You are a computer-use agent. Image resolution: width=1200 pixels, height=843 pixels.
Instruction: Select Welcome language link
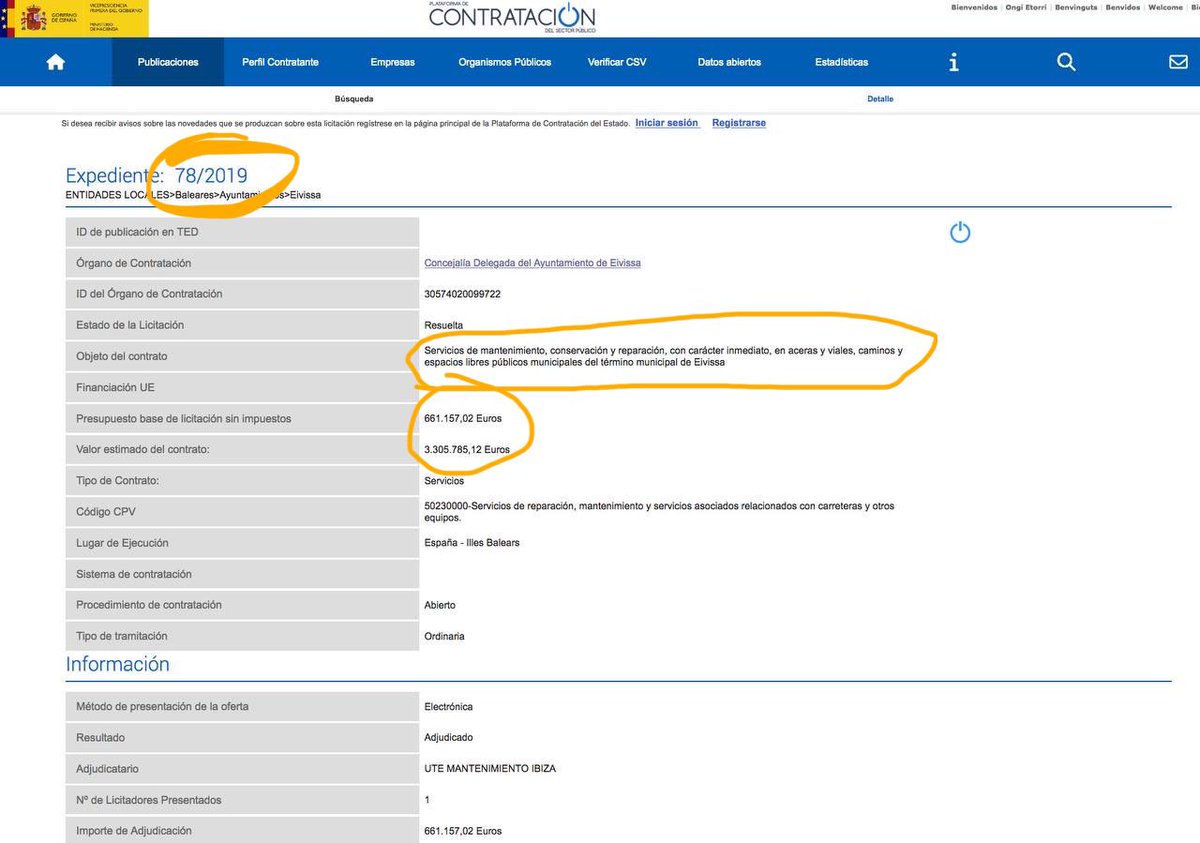point(1165,7)
